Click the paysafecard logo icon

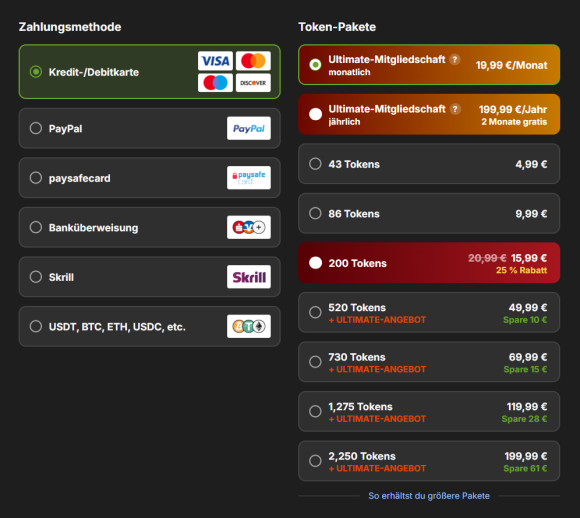[249, 178]
